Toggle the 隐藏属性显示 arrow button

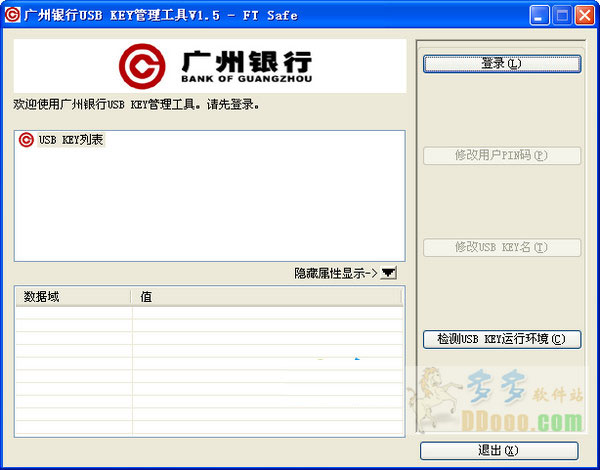[388, 273]
